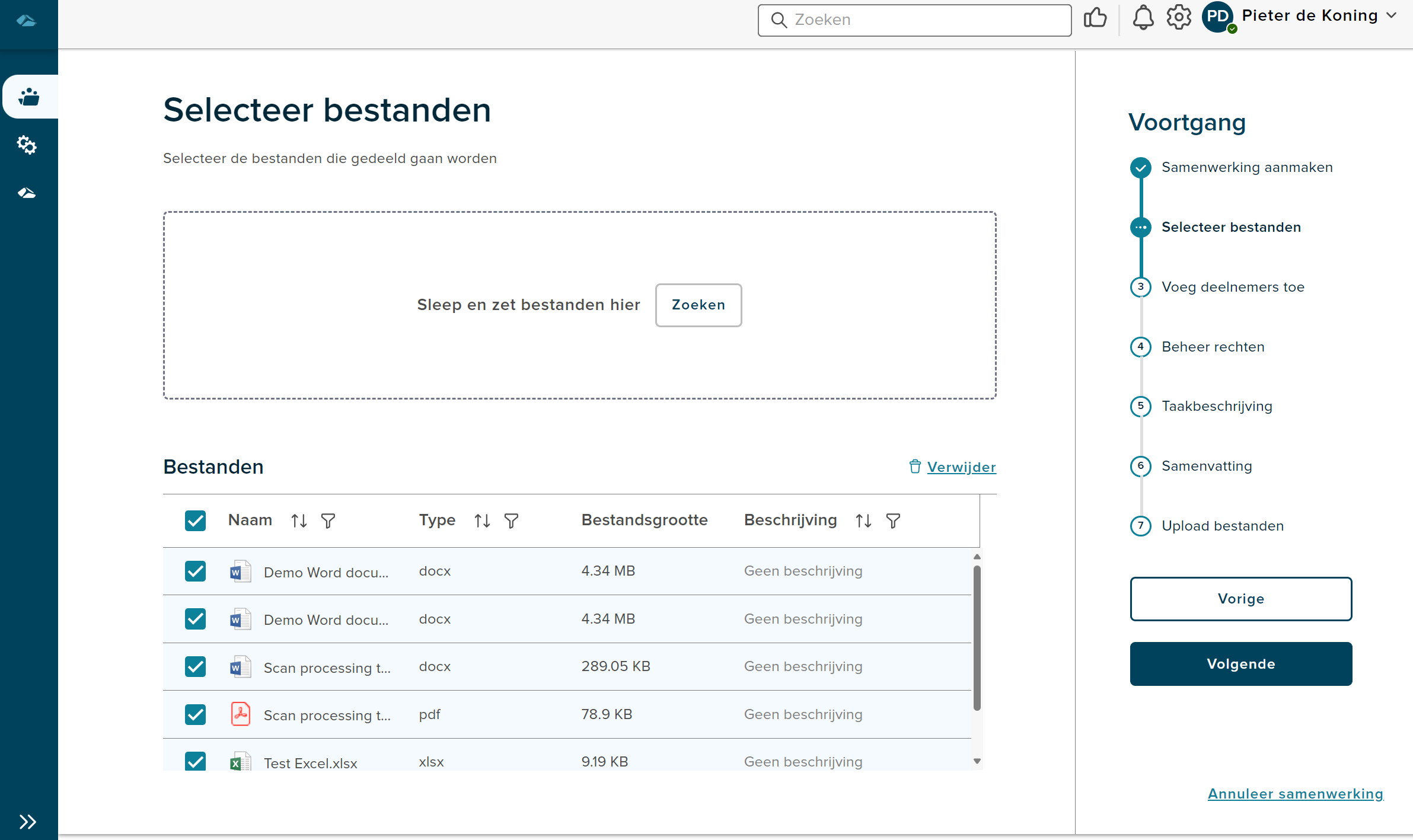Go to the Beheer rechten step

(x=1213, y=347)
